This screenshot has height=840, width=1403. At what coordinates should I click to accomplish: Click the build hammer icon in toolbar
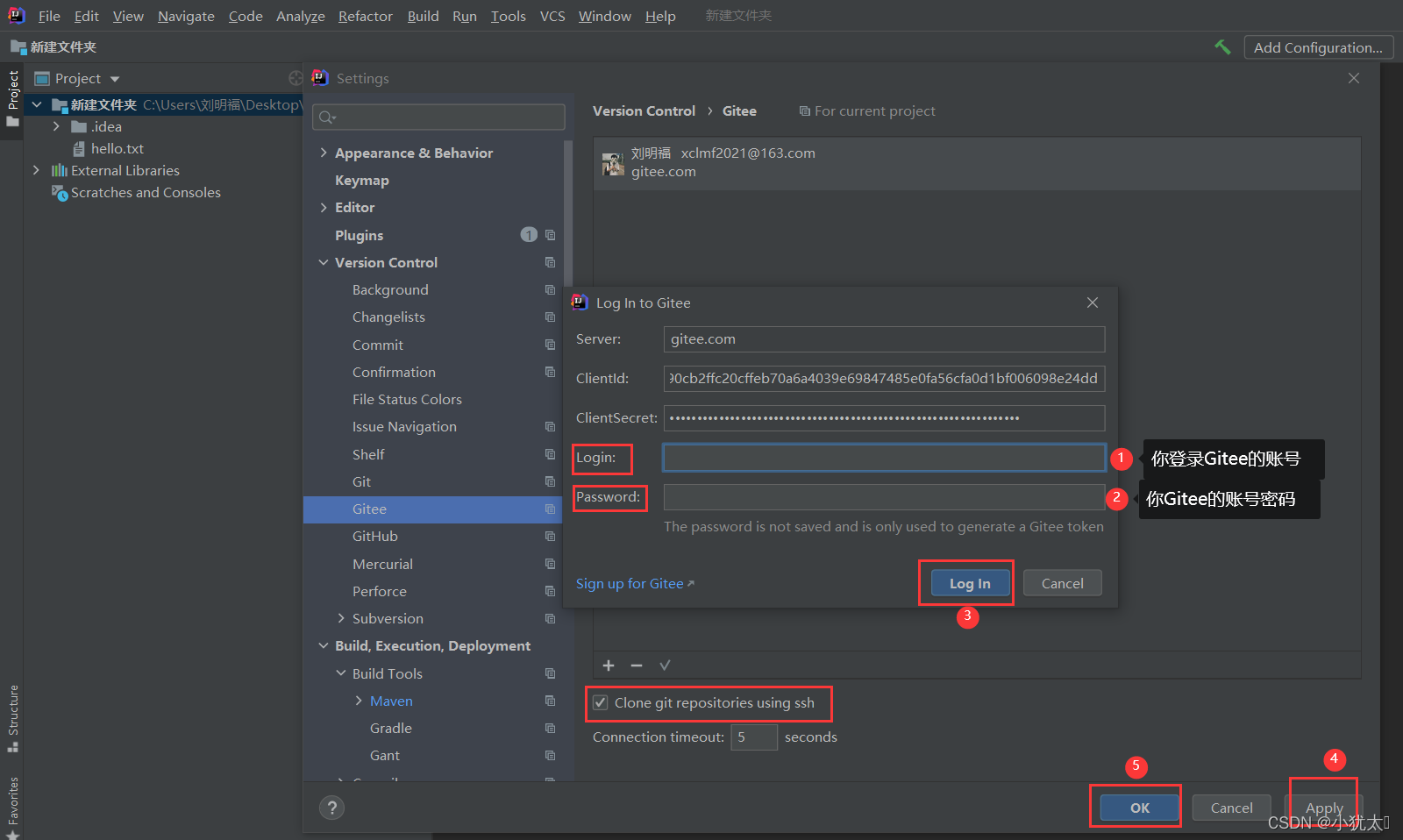click(x=1222, y=47)
